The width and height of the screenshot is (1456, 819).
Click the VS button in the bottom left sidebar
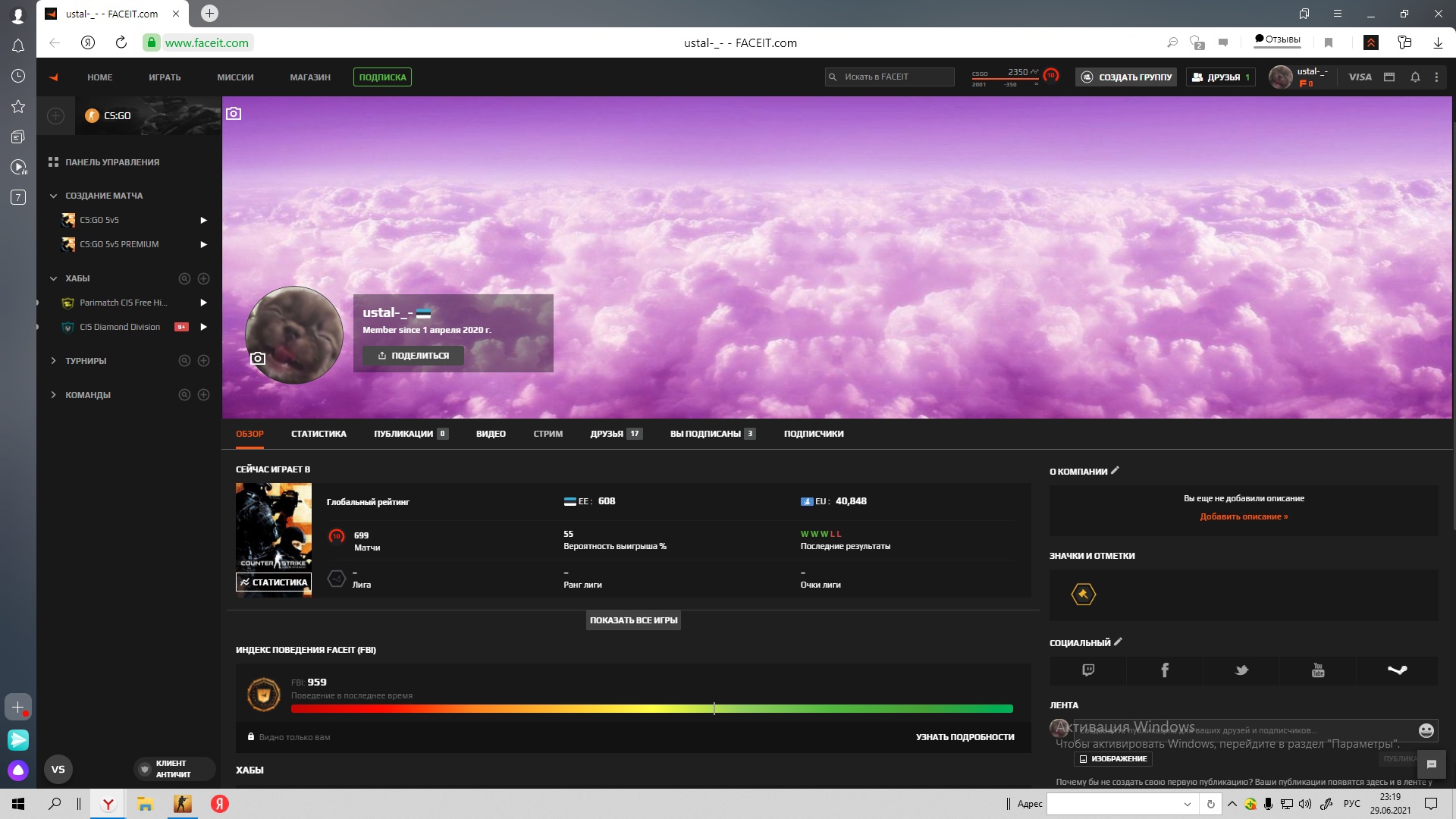pos(58,769)
